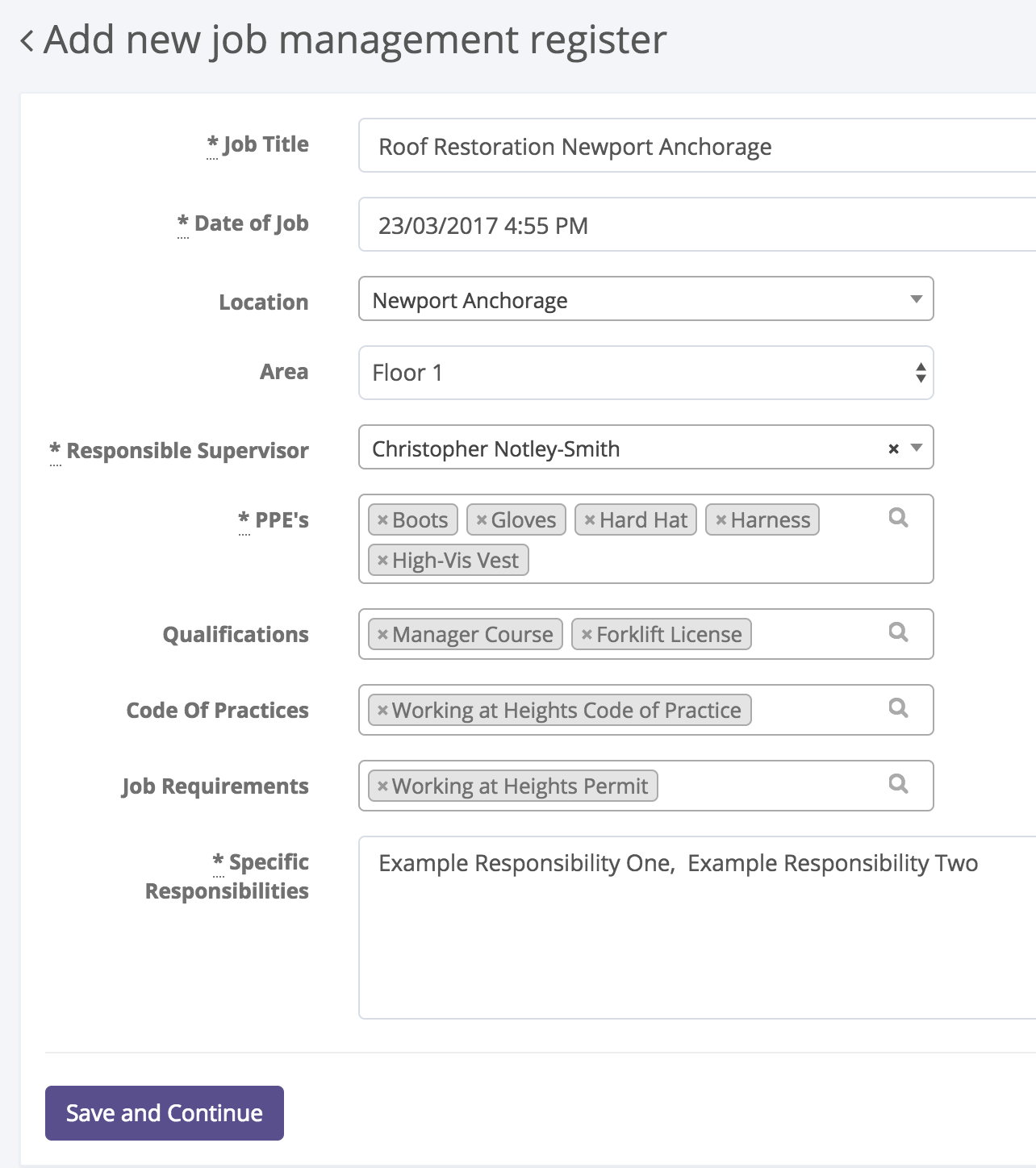Open Responsible Supervisor dropdown arrow
The image size is (1036, 1168).
(917, 448)
